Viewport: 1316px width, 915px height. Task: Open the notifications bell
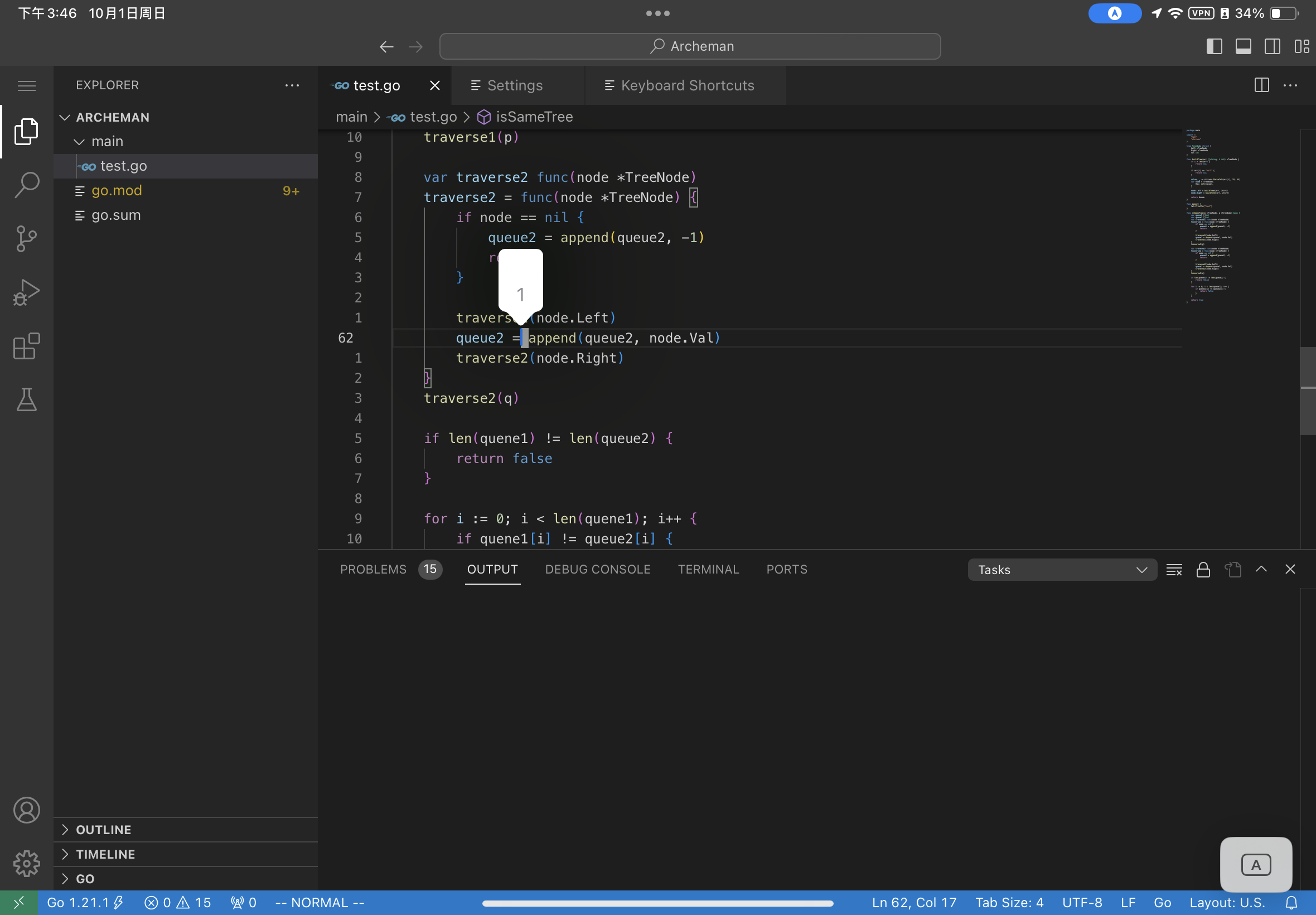point(1291,903)
